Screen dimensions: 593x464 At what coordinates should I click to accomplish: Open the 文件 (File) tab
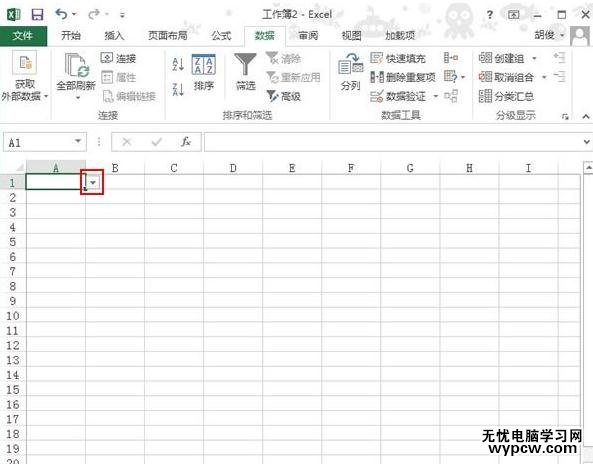tap(23, 36)
